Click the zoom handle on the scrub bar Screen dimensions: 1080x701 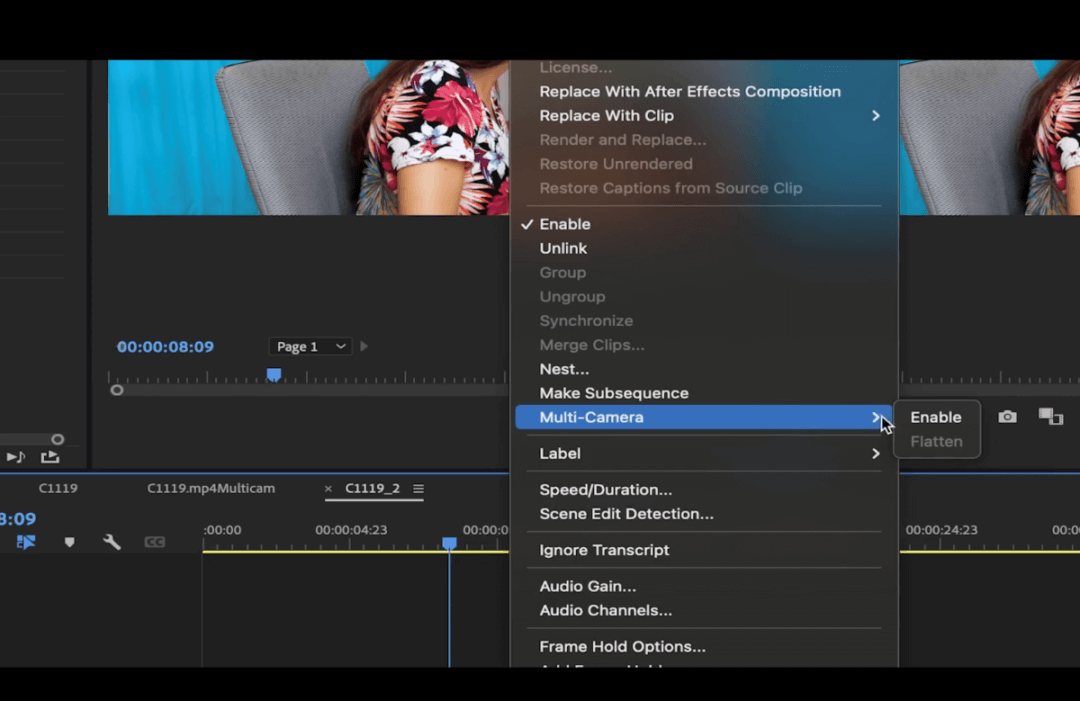tap(117, 390)
